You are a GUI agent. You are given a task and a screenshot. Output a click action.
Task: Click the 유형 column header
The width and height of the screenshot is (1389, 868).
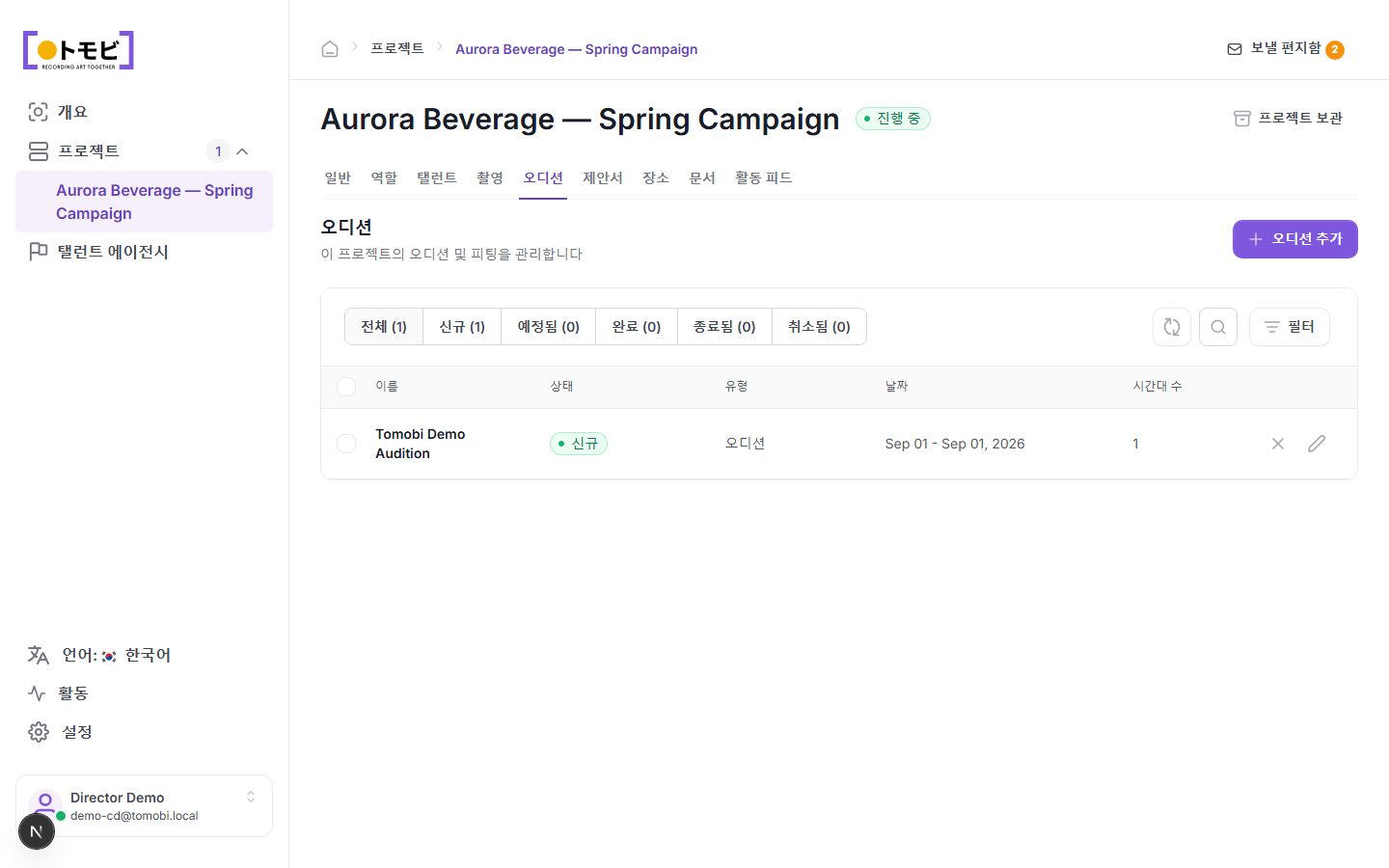pos(736,386)
